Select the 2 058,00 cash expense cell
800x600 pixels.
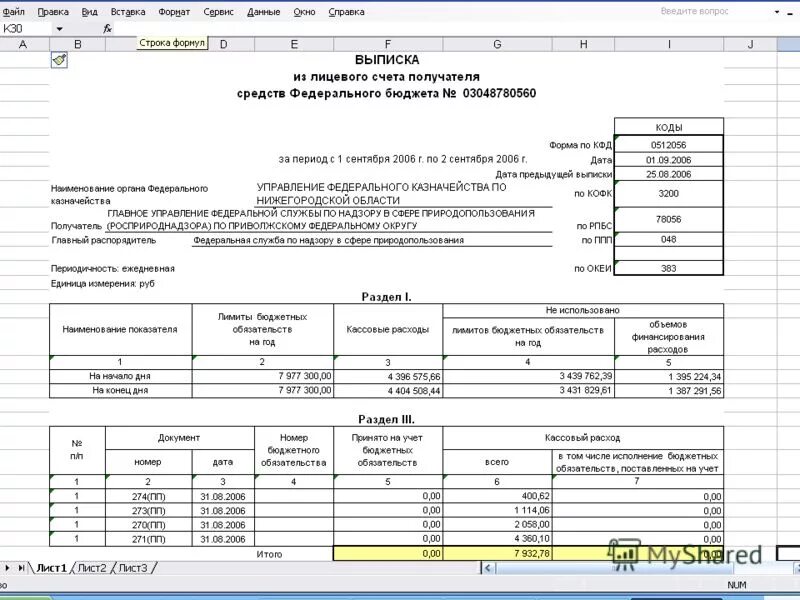[497, 524]
